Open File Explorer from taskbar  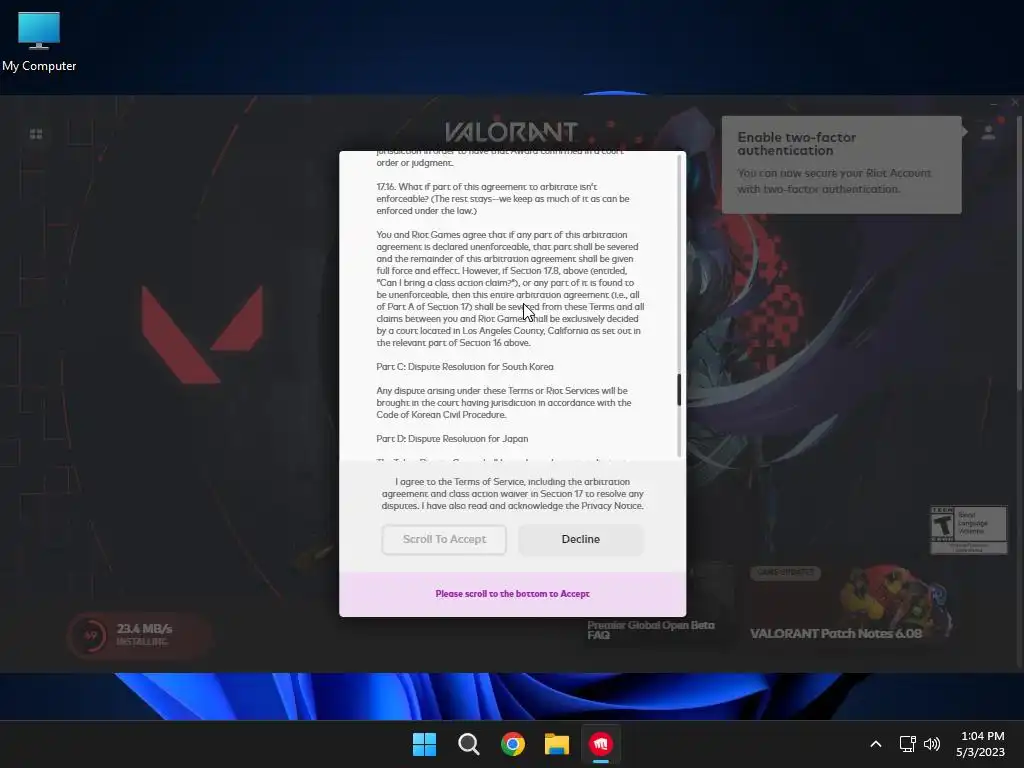pyautogui.click(x=557, y=744)
